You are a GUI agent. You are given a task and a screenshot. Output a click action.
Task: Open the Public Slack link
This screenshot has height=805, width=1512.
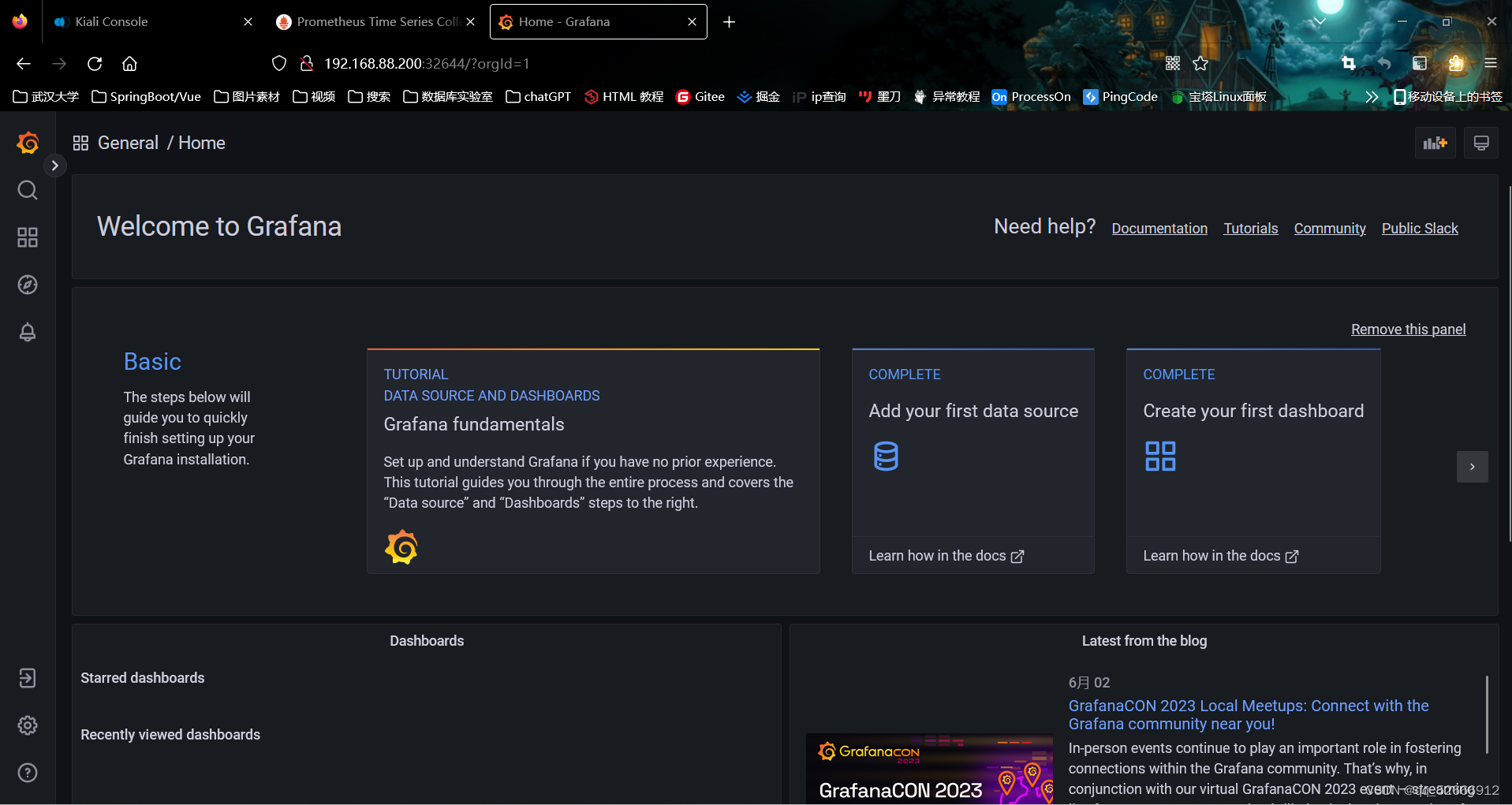1420,229
